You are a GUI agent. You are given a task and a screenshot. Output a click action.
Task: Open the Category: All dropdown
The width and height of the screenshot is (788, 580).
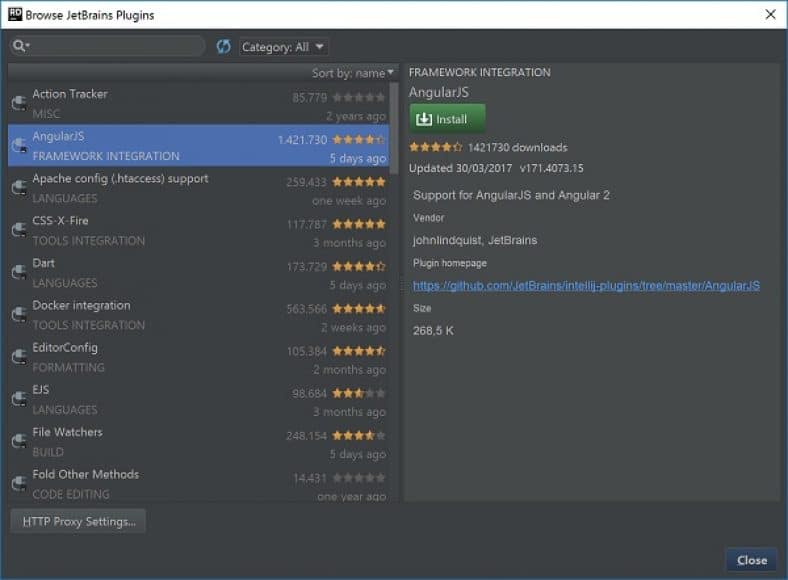click(283, 47)
